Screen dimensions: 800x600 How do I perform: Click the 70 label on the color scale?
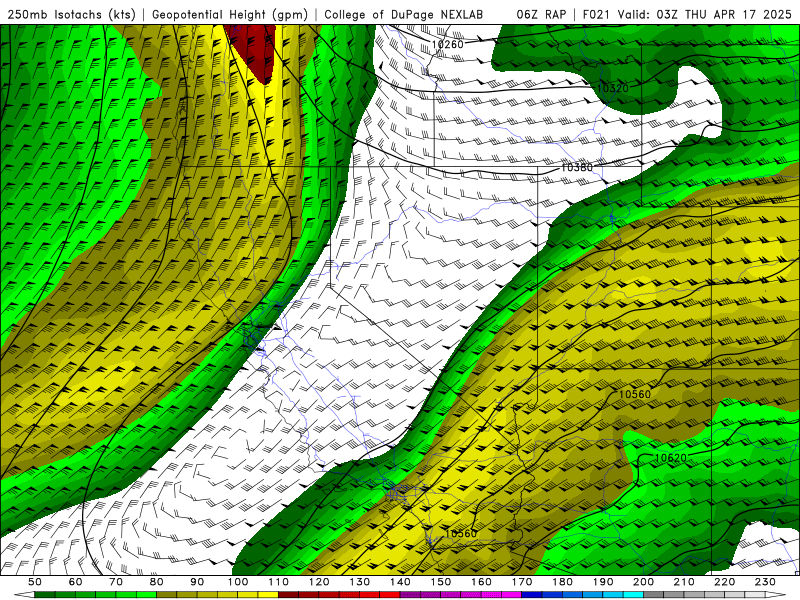pyautogui.click(x=116, y=582)
